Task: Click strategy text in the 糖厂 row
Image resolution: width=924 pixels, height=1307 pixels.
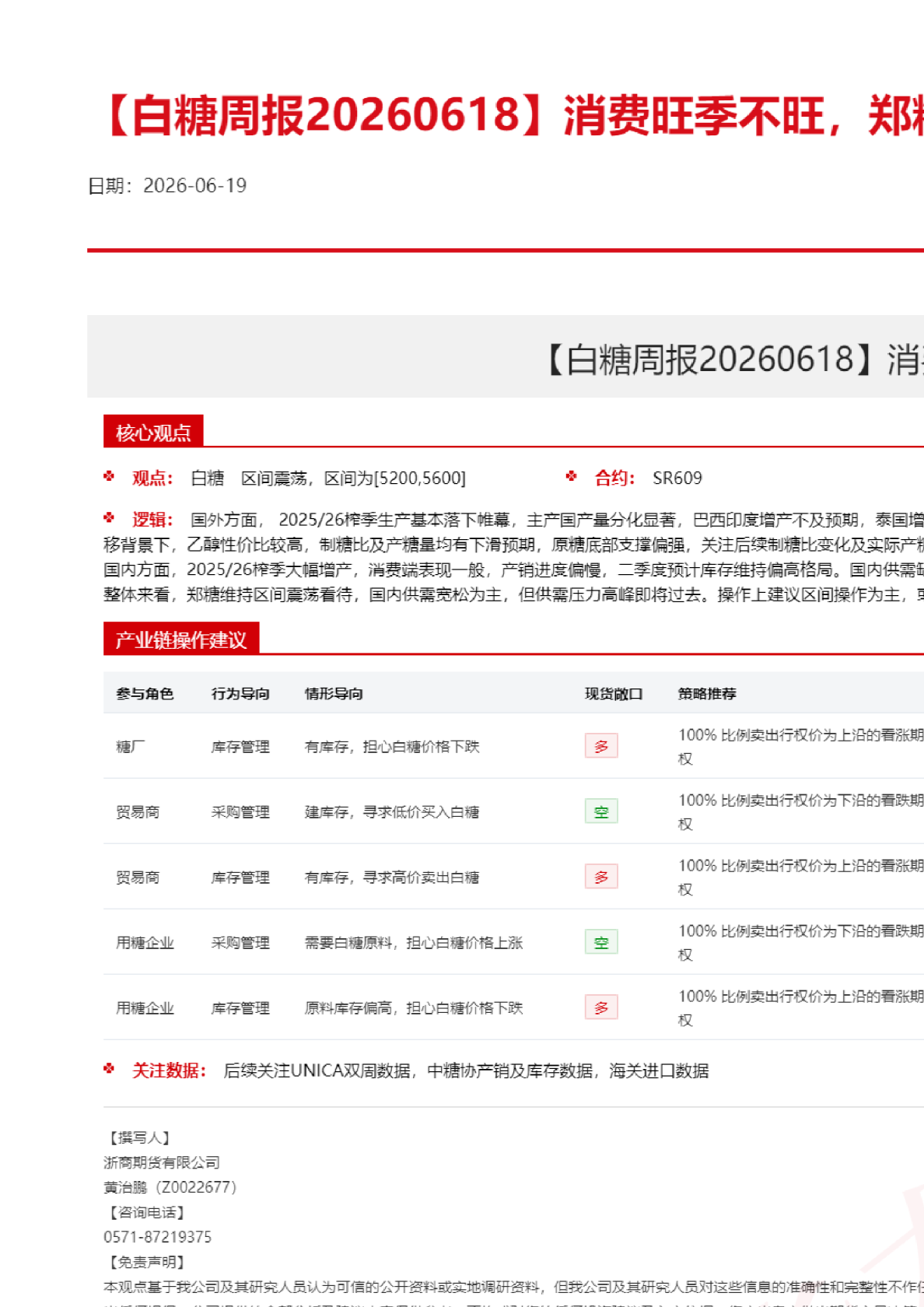Action: pos(801,747)
